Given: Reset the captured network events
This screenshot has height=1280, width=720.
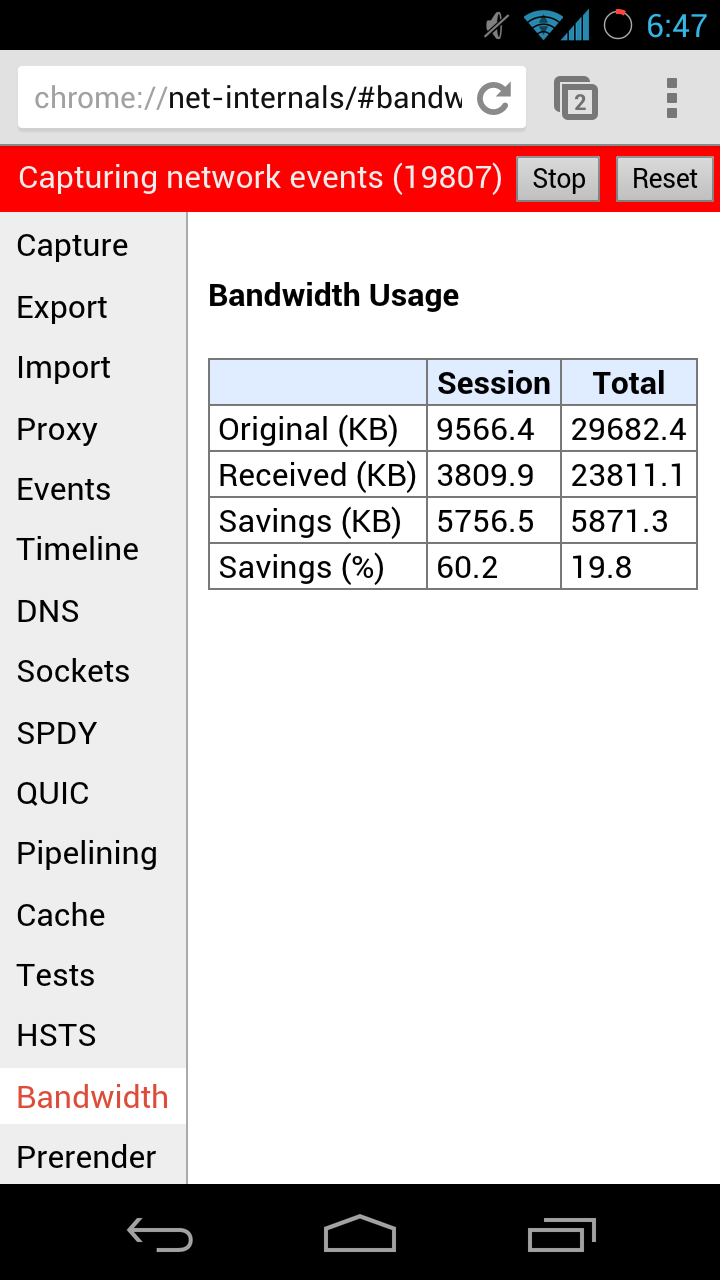Looking at the screenshot, I should pyautogui.click(x=664, y=179).
